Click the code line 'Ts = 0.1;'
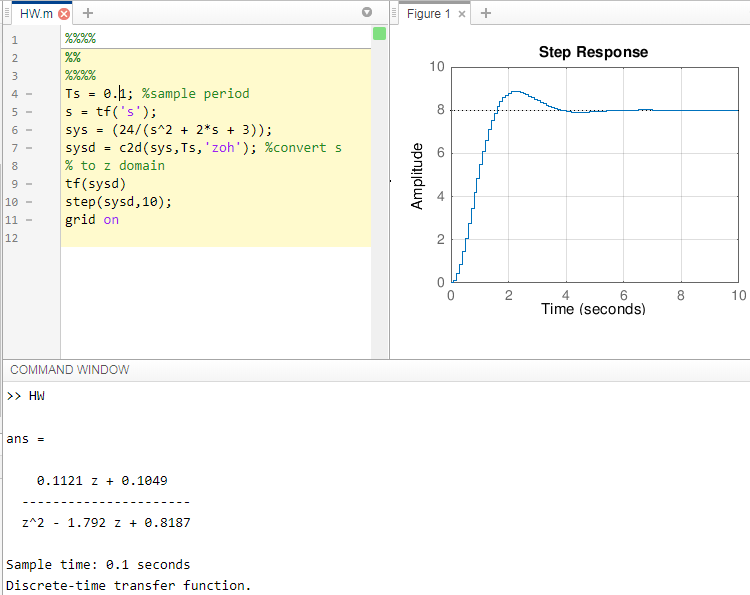The height and width of the screenshot is (595, 750). click(x=99, y=93)
